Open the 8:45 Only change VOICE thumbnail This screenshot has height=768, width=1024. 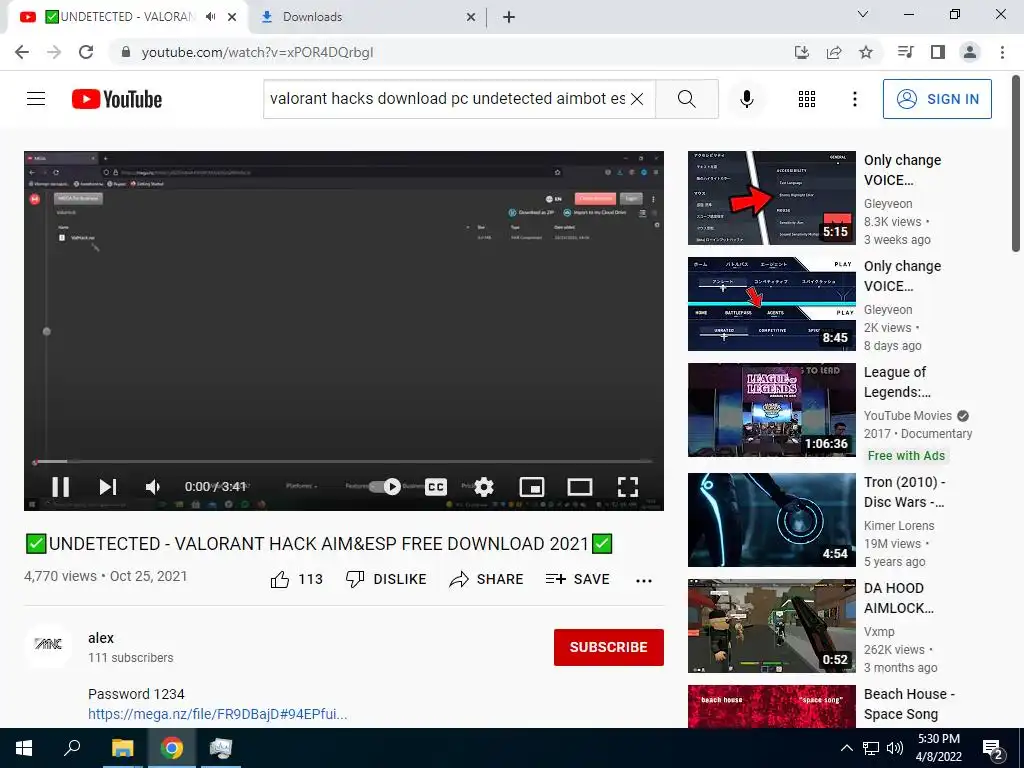point(771,304)
